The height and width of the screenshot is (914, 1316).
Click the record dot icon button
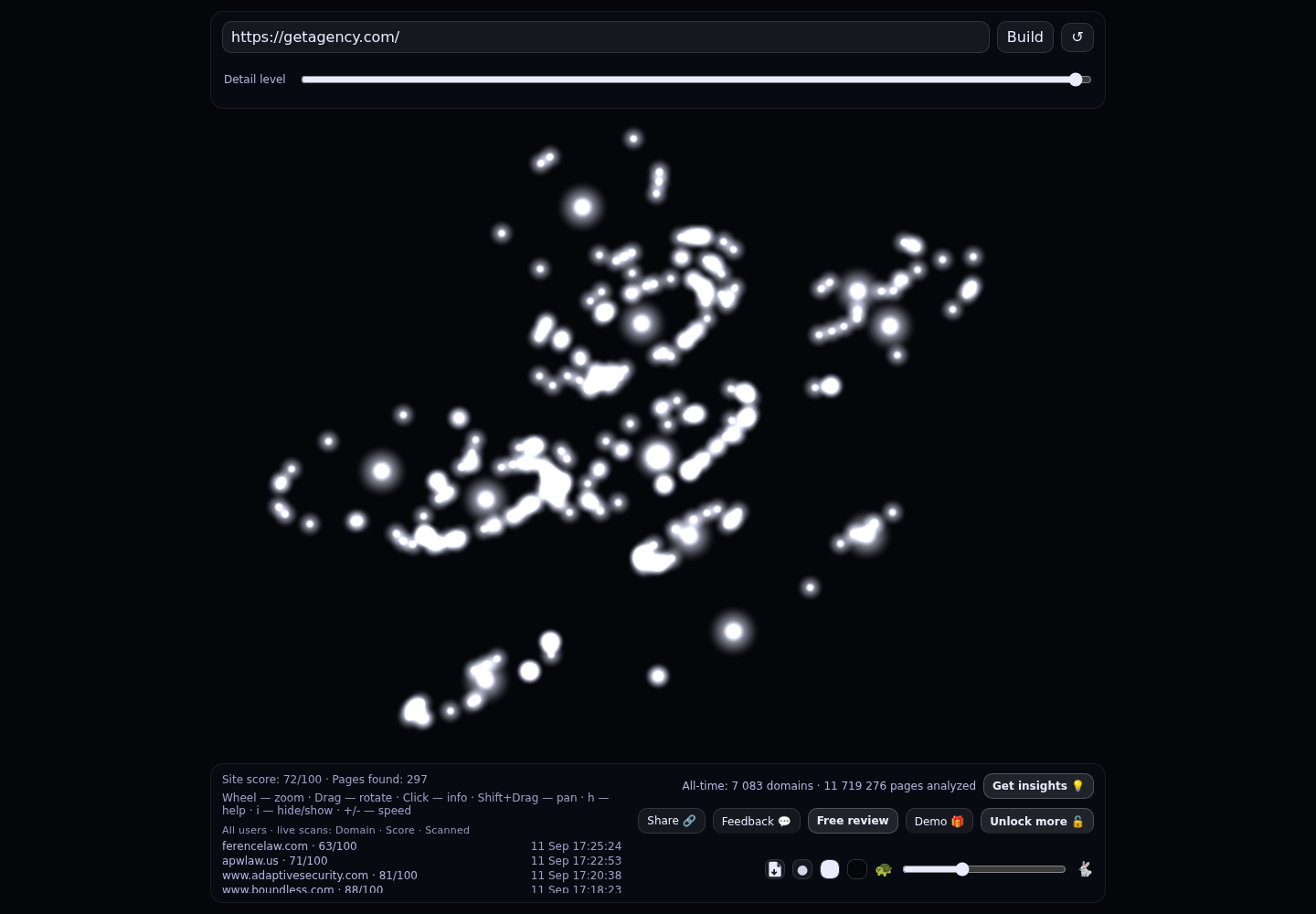pyautogui.click(x=802, y=869)
